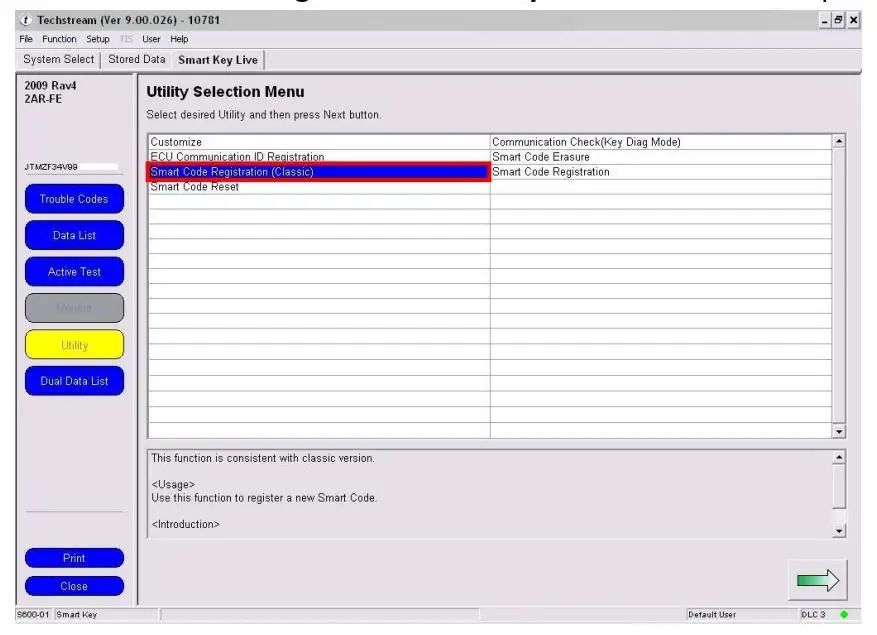Select Smart Code Registration (Classic)
877x635 pixels.
(319, 172)
